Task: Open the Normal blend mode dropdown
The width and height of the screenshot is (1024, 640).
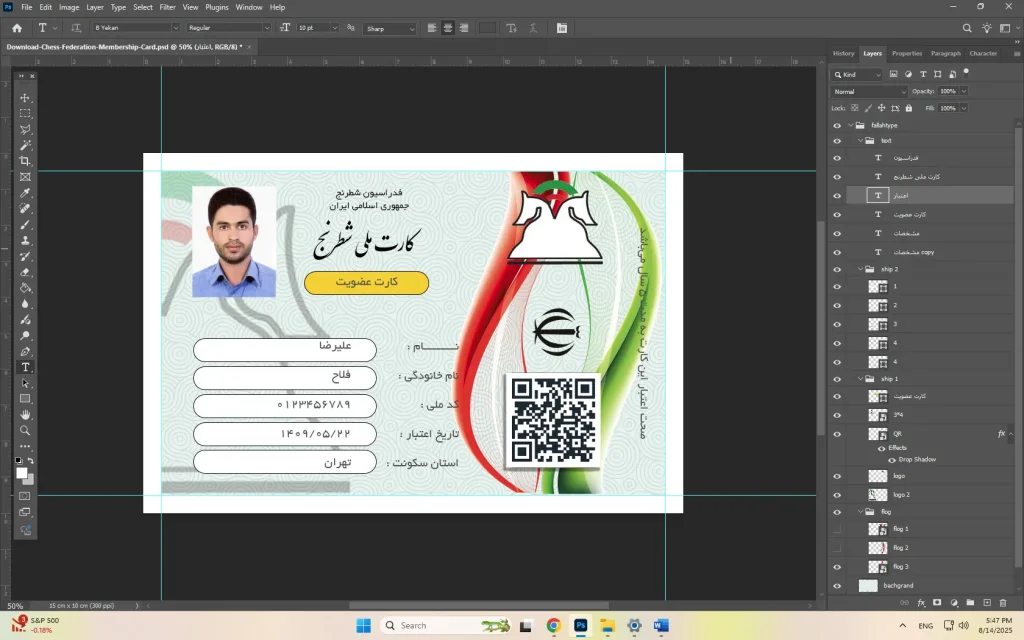Action: [x=869, y=91]
